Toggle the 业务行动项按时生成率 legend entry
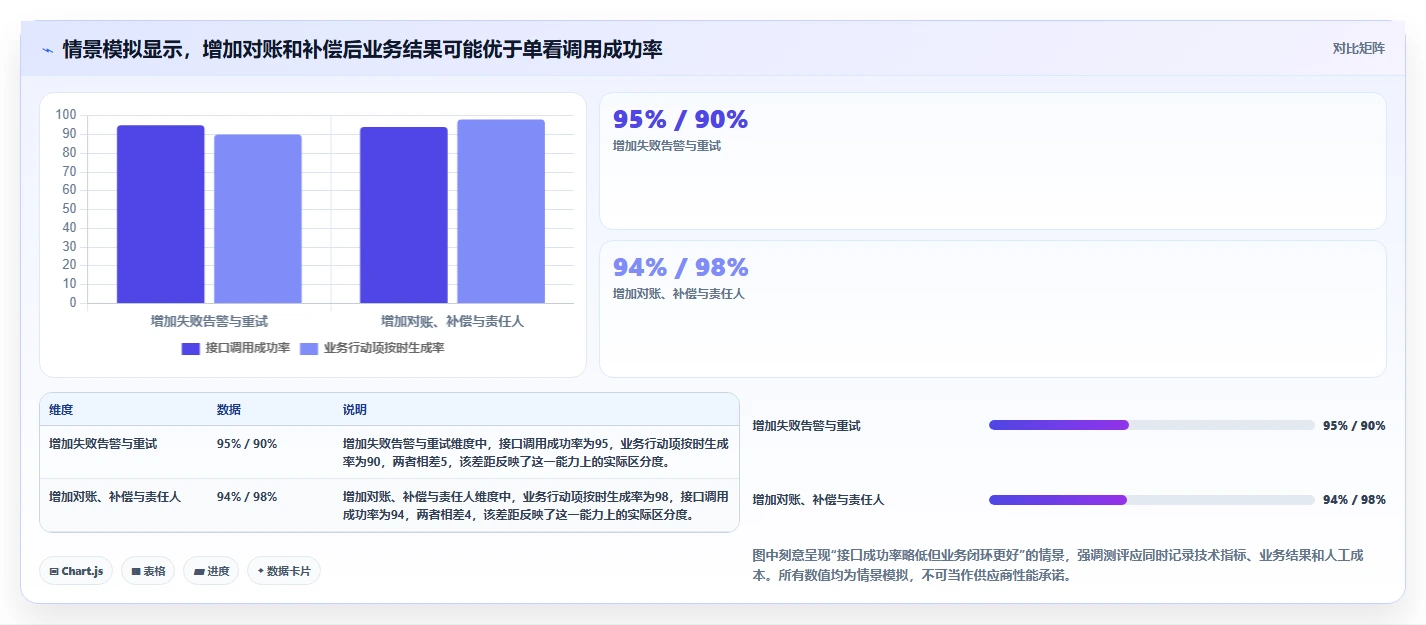Screen dimensions: 1426x625 click(x=372, y=348)
